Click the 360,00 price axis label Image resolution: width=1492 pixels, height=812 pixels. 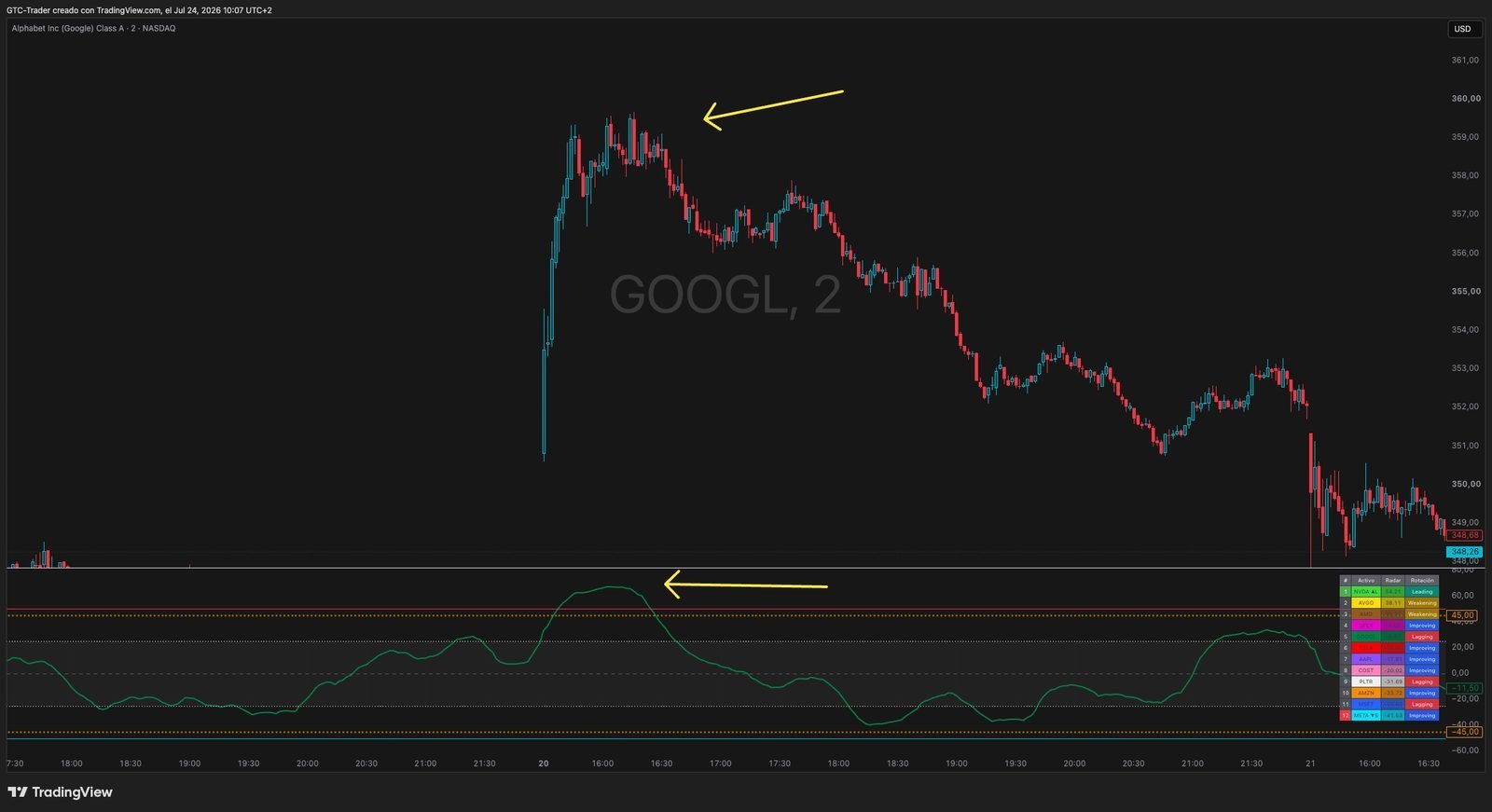[1466, 98]
